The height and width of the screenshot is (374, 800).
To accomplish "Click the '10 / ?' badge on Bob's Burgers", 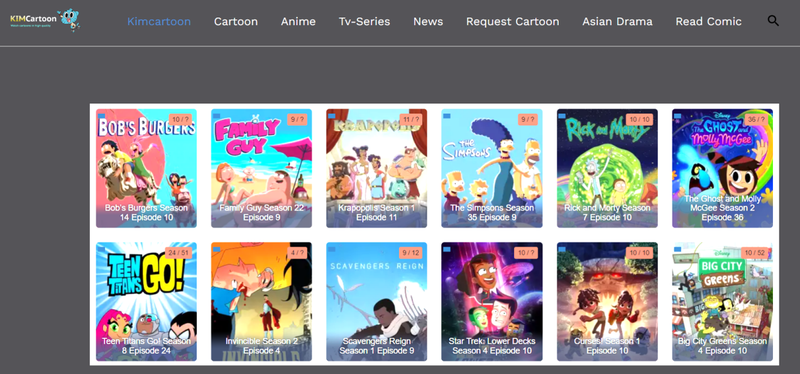I will tap(181, 119).
